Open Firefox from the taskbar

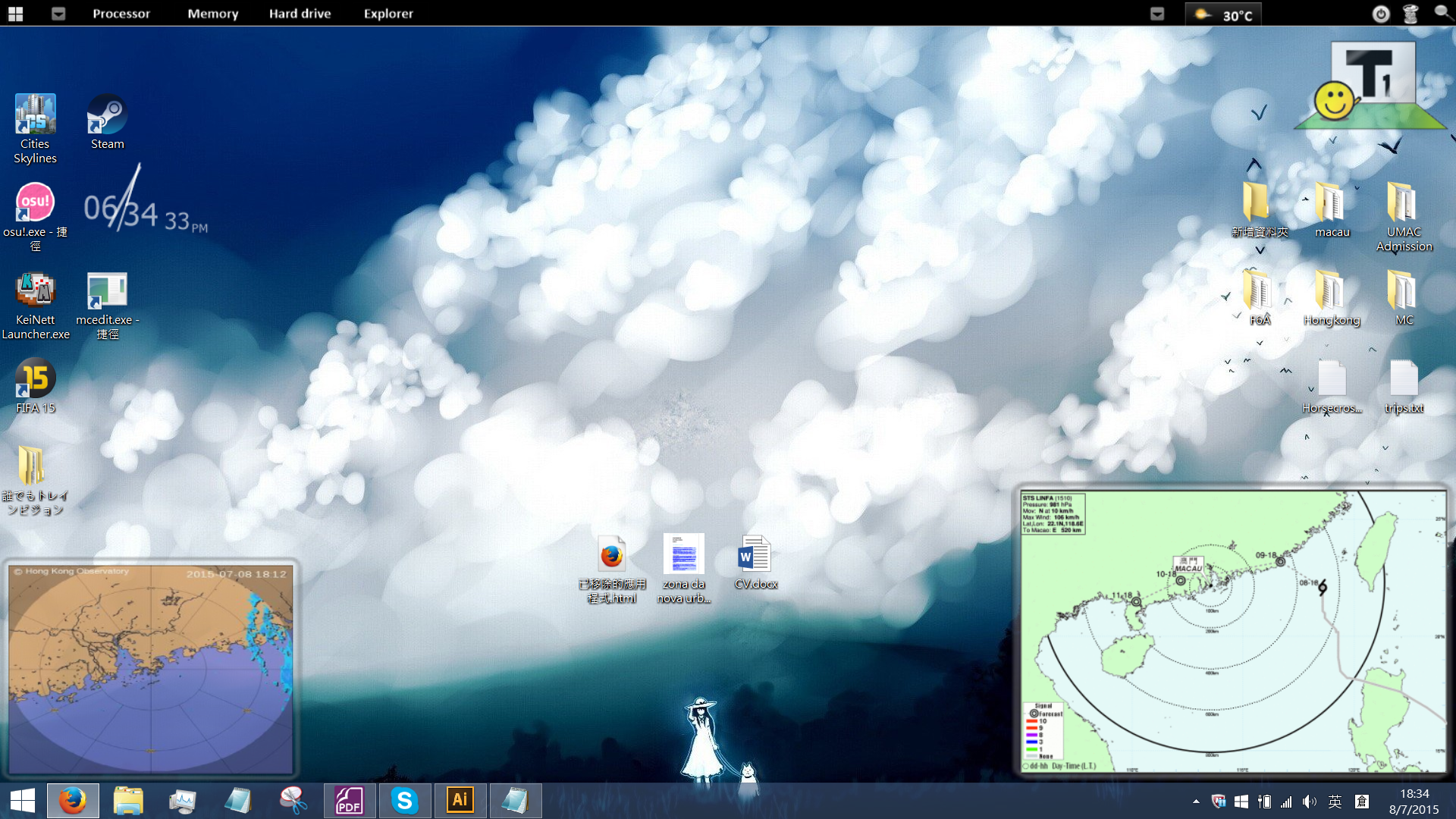(73, 801)
